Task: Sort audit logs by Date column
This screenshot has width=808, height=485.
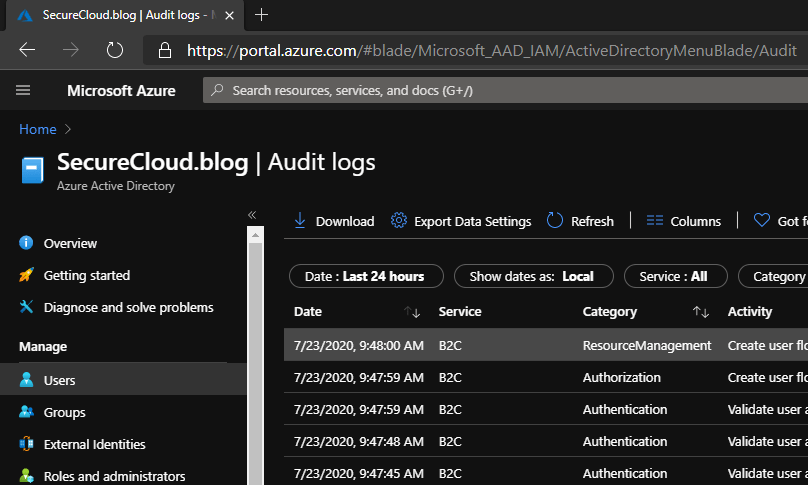Action: pyautogui.click(x=412, y=312)
